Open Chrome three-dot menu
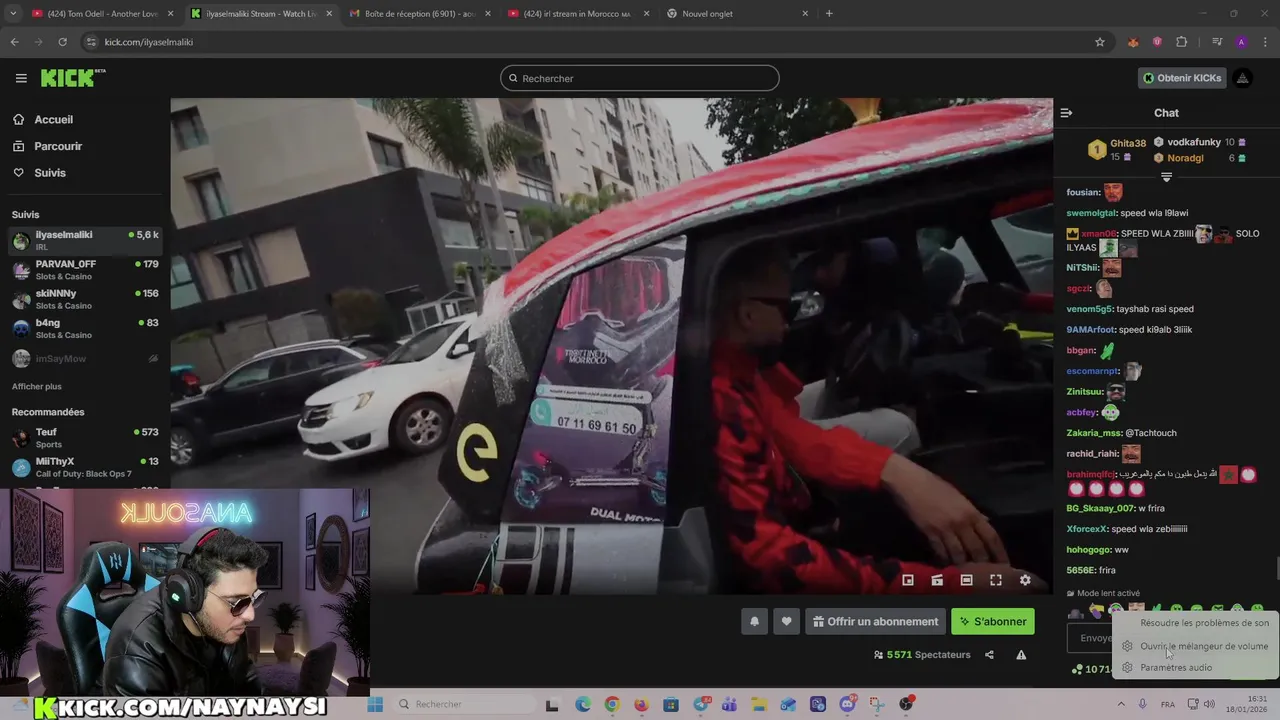Screen dimensions: 1280x720 [1266, 42]
